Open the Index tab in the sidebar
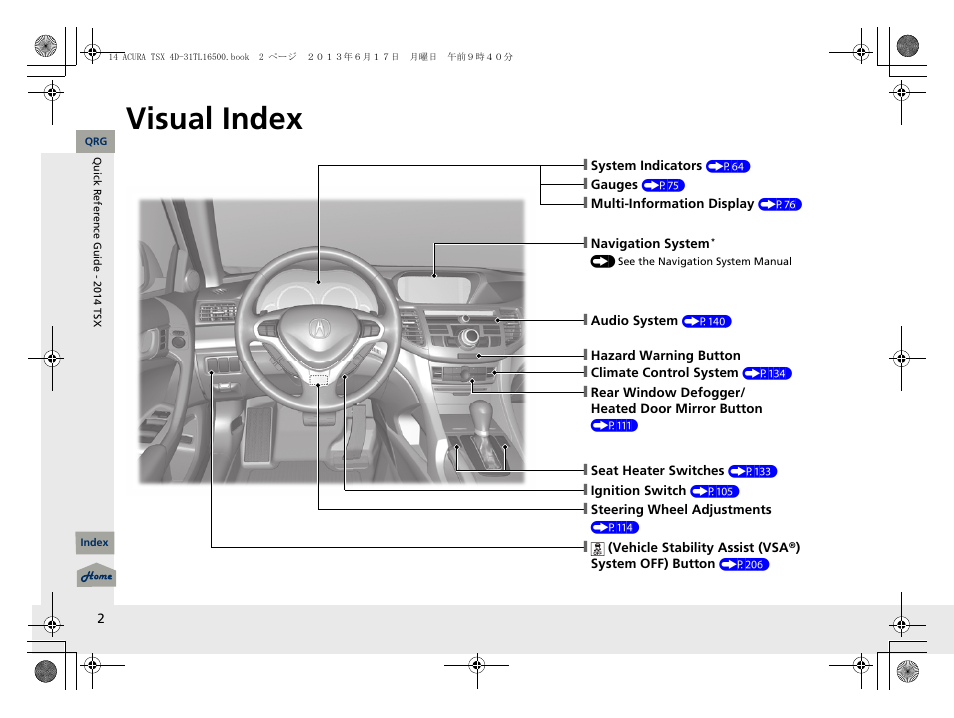This screenshot has height=718, width=954. click(x=94, y=542)
